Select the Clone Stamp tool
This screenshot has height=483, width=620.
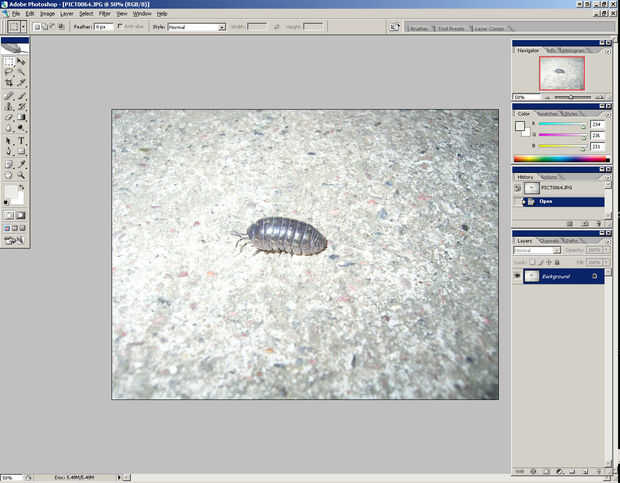[9, 106]
